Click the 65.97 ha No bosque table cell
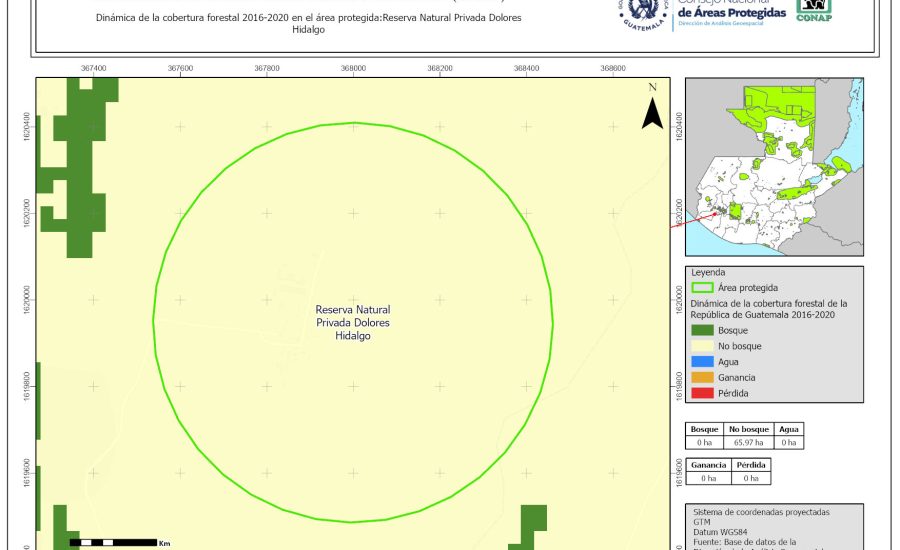This screenshot has width=900, height=550. 747,442
